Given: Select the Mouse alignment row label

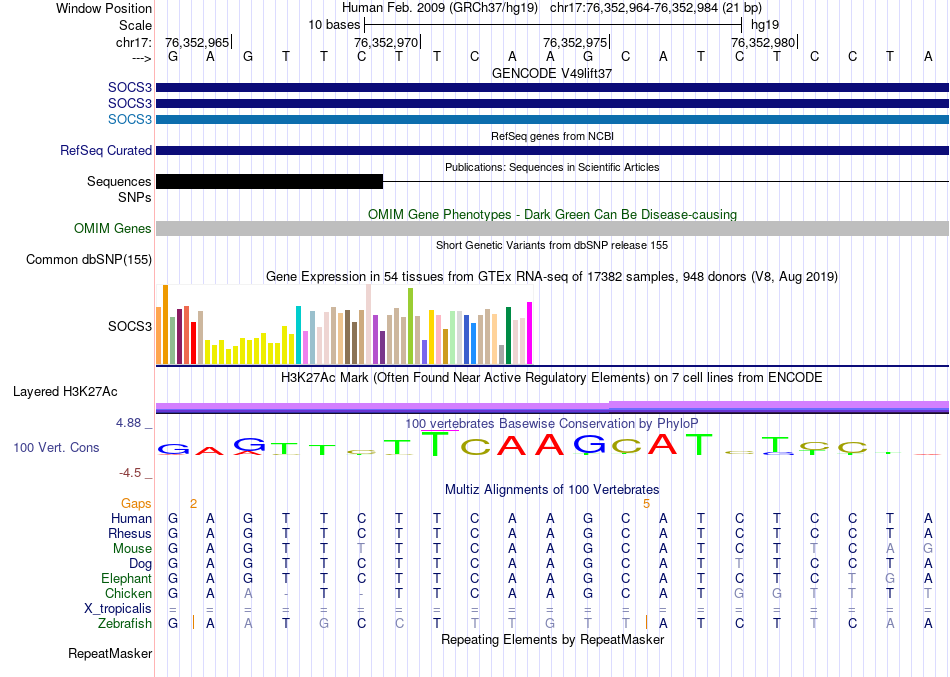Looking at the screenshot, I should [132, 549].
